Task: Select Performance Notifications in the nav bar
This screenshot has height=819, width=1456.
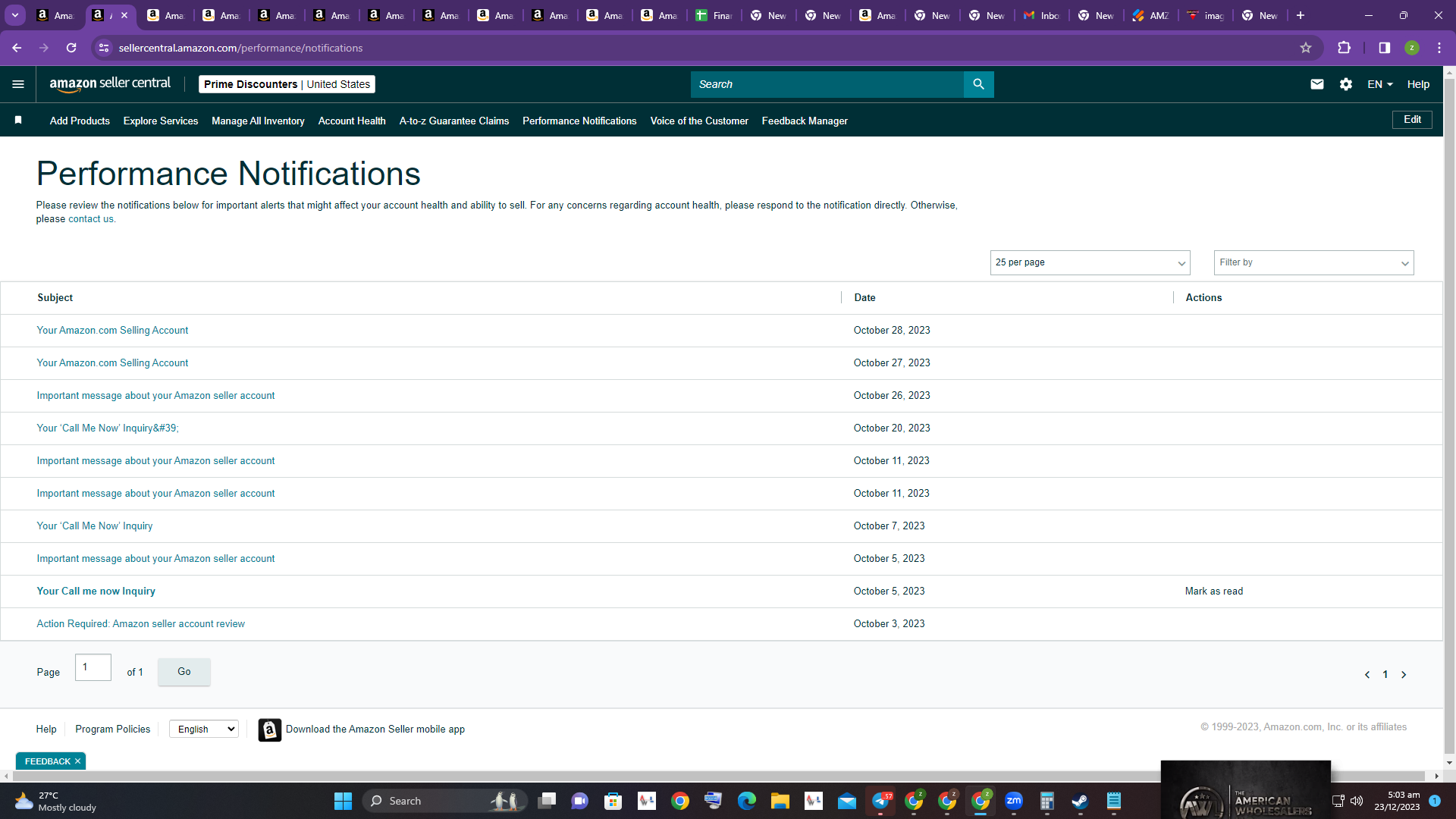Action: [x=579, y=121]
